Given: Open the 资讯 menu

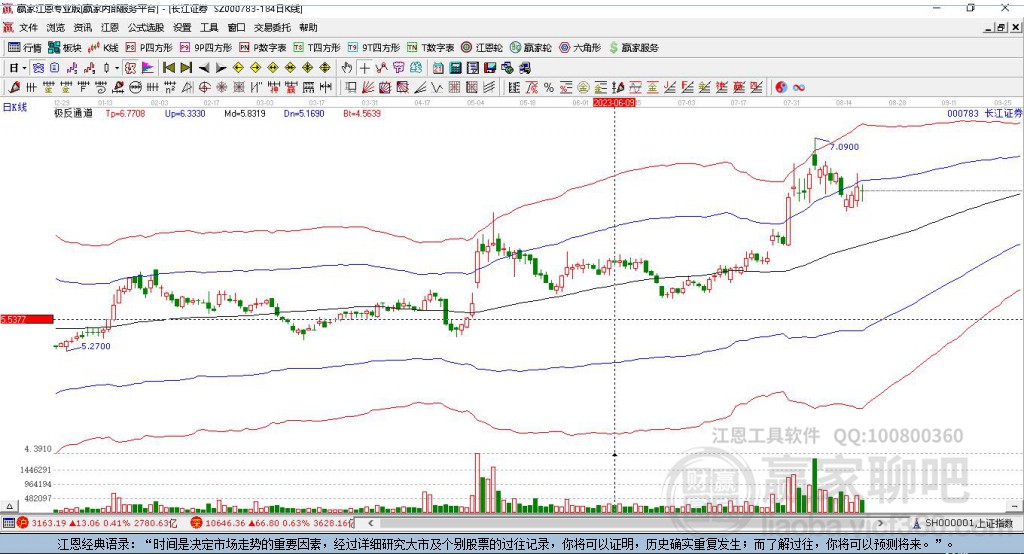Looking at the screenshot, I should coord(83,27).
